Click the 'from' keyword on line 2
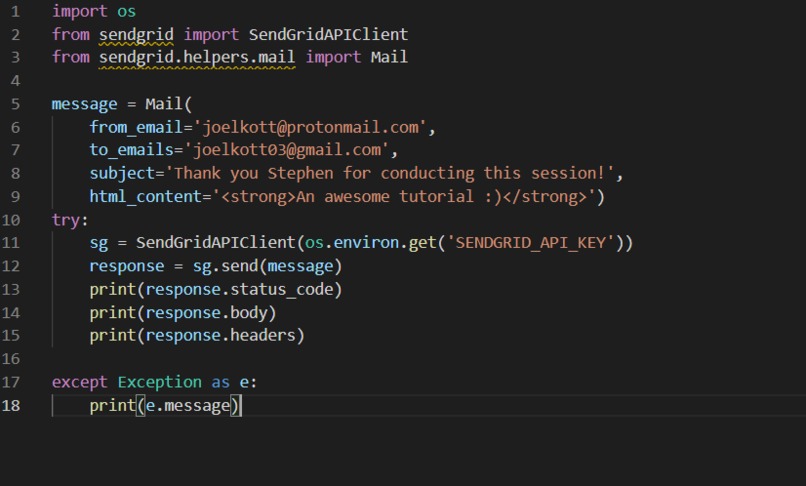 pos(70,34)
